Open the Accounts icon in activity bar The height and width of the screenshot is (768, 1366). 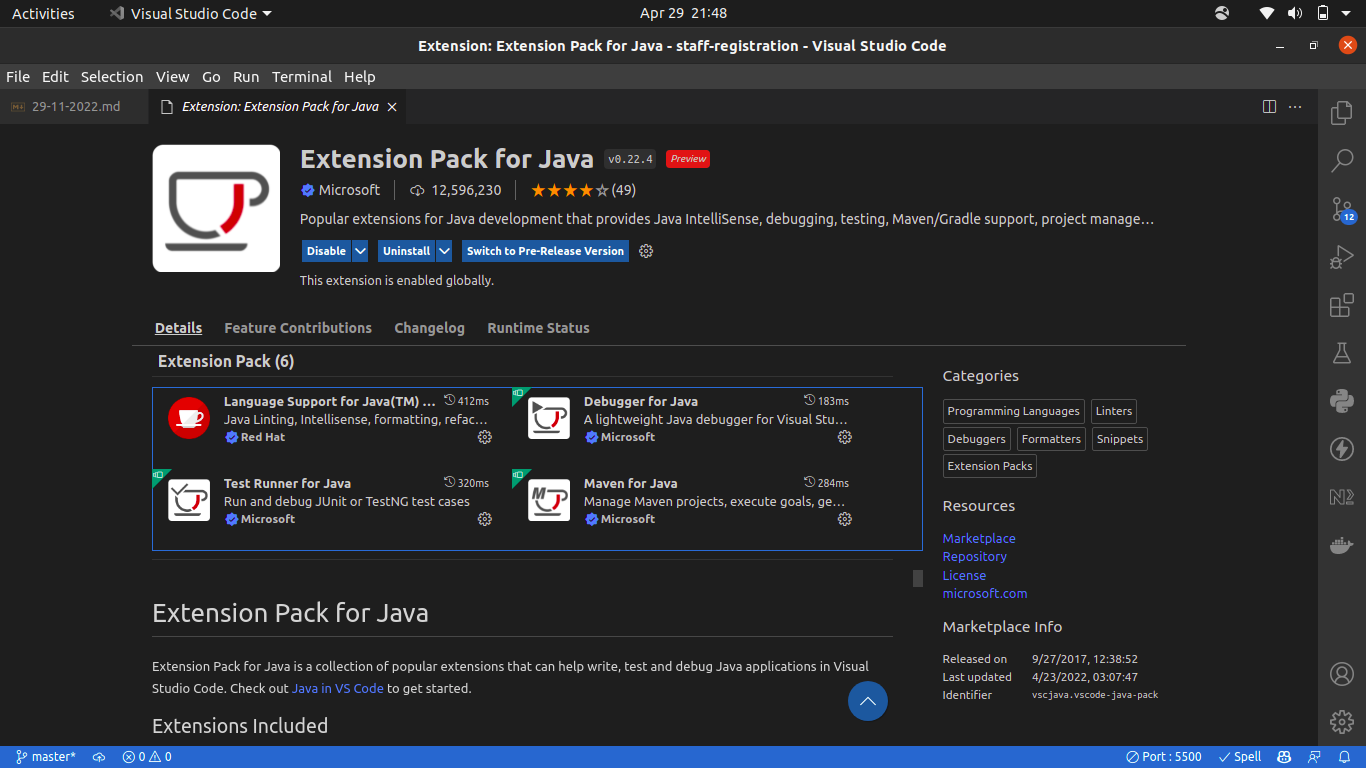tap(1342, 674)
